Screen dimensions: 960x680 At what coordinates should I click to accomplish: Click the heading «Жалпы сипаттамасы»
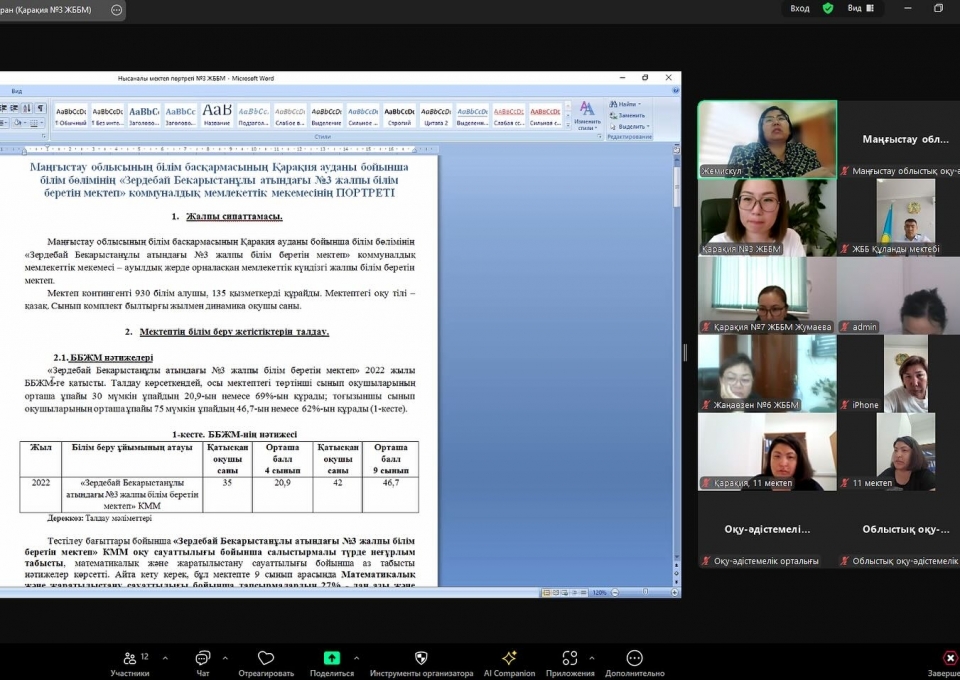[234, 216]
